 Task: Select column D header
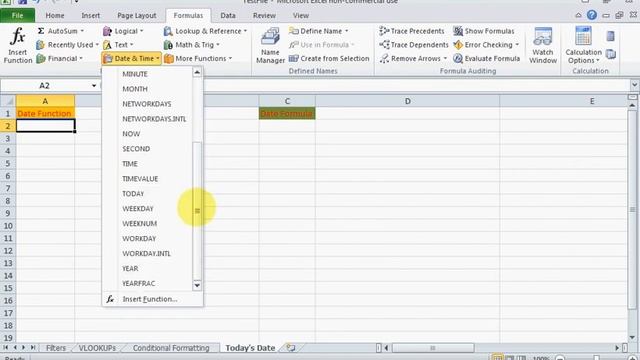[407, 101]
